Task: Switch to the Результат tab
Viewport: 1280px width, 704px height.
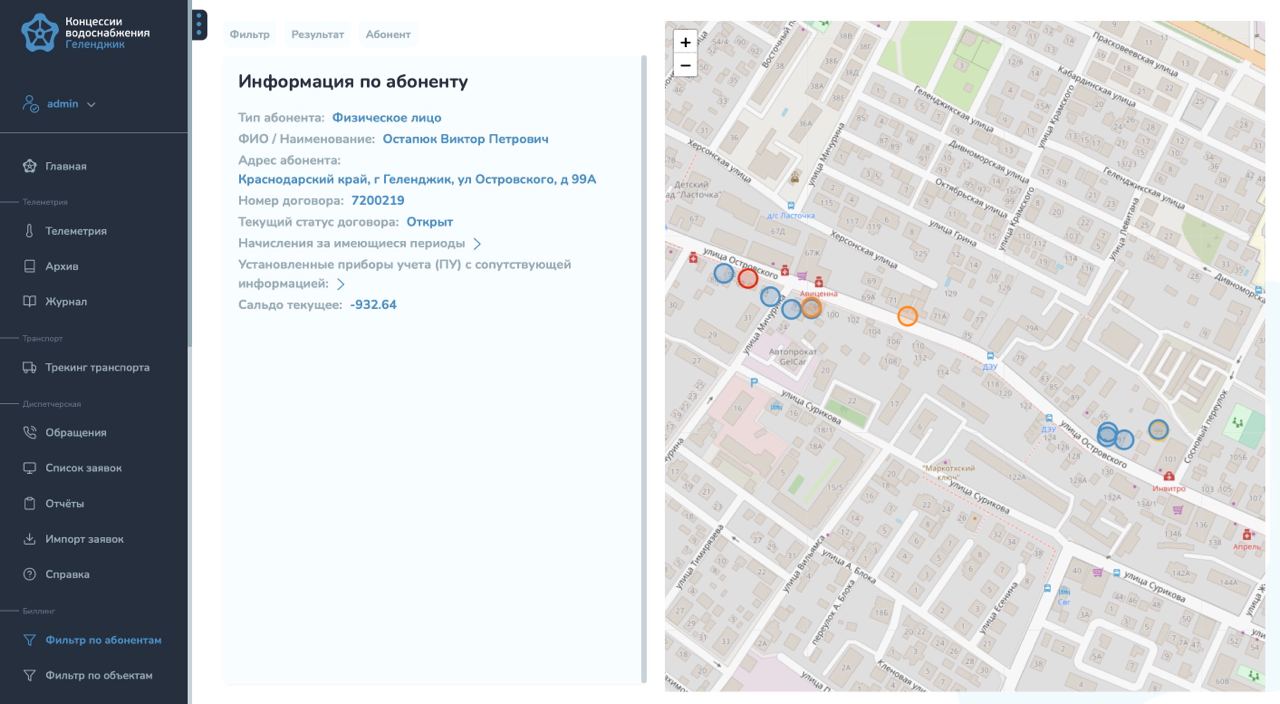Action: (317, 34)
